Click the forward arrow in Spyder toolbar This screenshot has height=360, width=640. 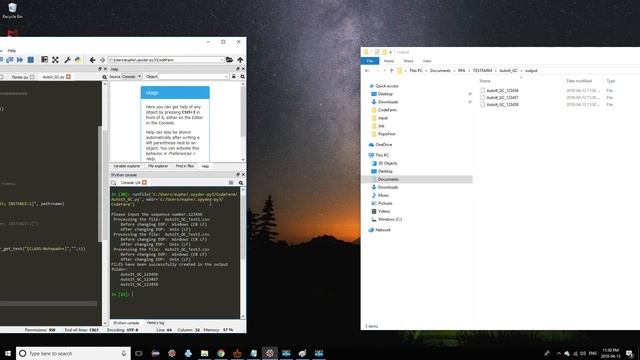pyautogui.click(x=102, y=60)
